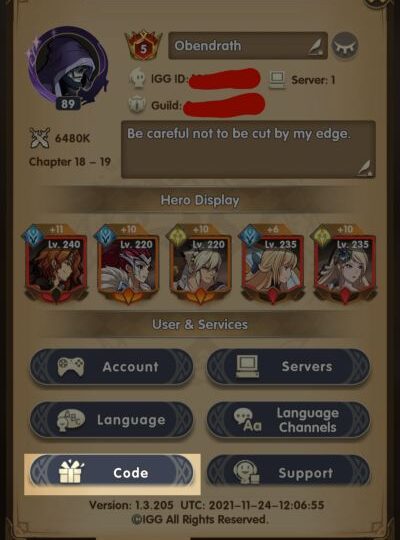Image resolution: width=400 pixels, height=540 pixels.
Task: Open the Servers button
Action: (x=288, y=367)
